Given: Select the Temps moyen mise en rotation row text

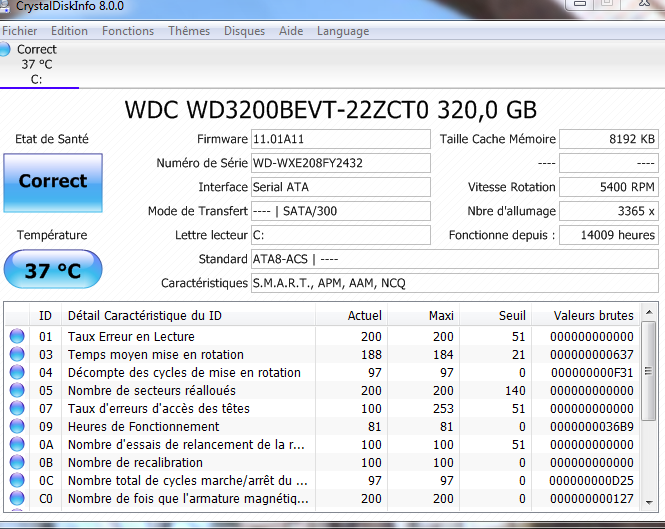Looking at the screenshot, I should pyautogui.click(x=156, y=355).
